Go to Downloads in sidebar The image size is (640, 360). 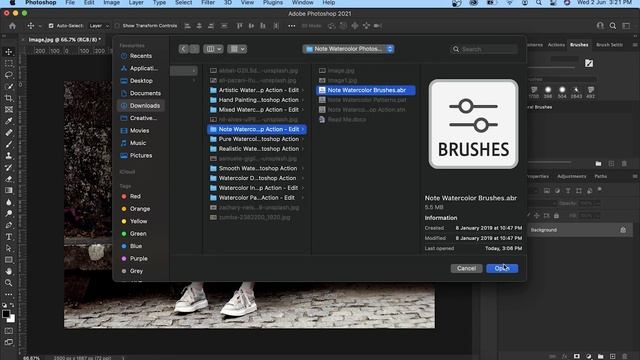pos(141,106)
